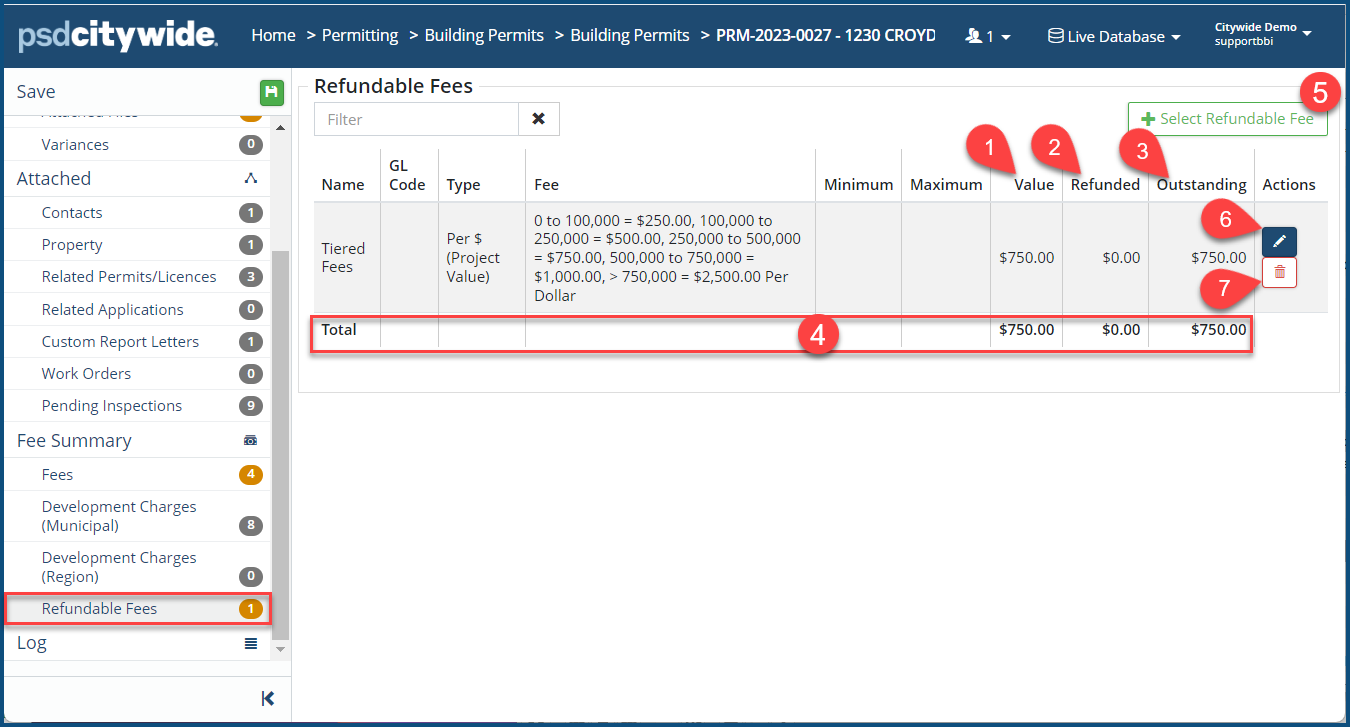Sort by the Maximum column header
The image size is (1350, 727).
click(946, 185)
